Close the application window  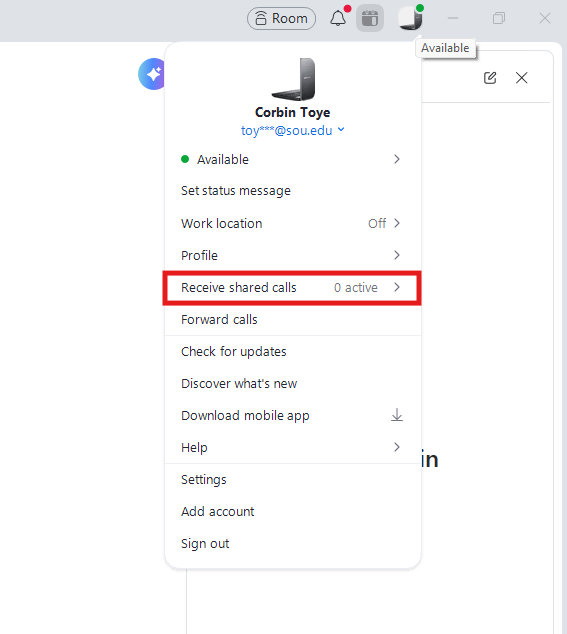(x=545, y=18)
